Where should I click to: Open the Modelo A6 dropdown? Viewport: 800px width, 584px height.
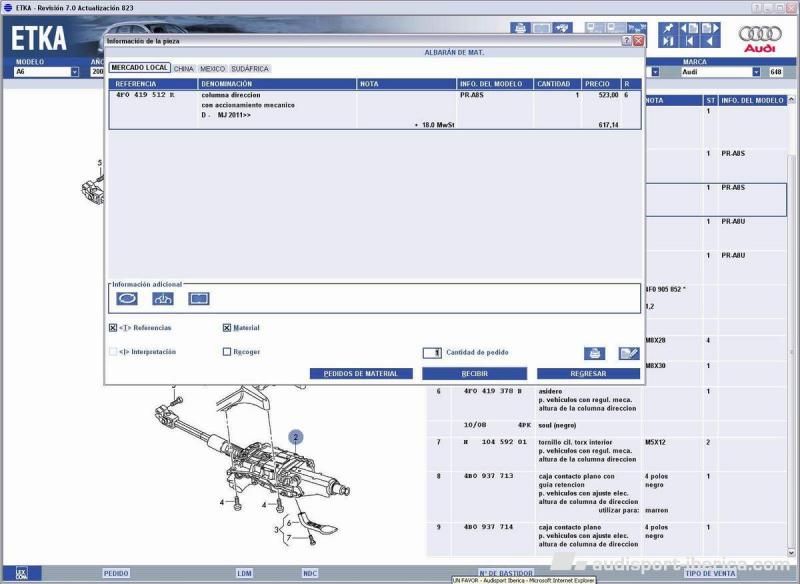pos(74,72)
